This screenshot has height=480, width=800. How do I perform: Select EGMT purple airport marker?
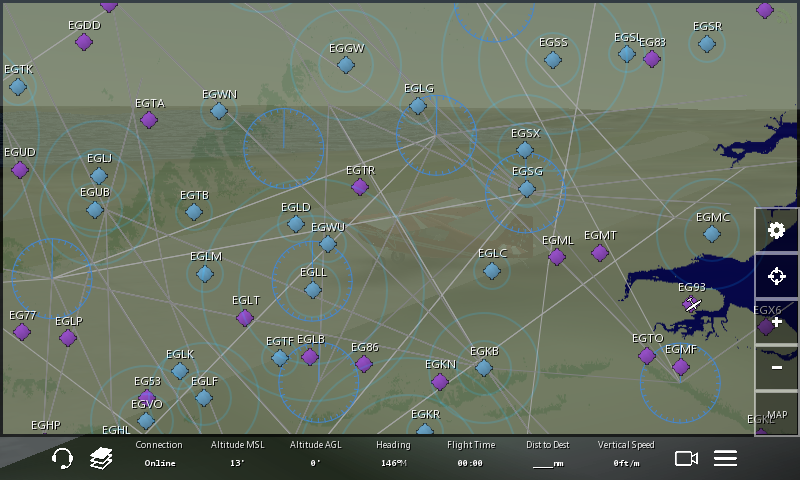[599, 252]
